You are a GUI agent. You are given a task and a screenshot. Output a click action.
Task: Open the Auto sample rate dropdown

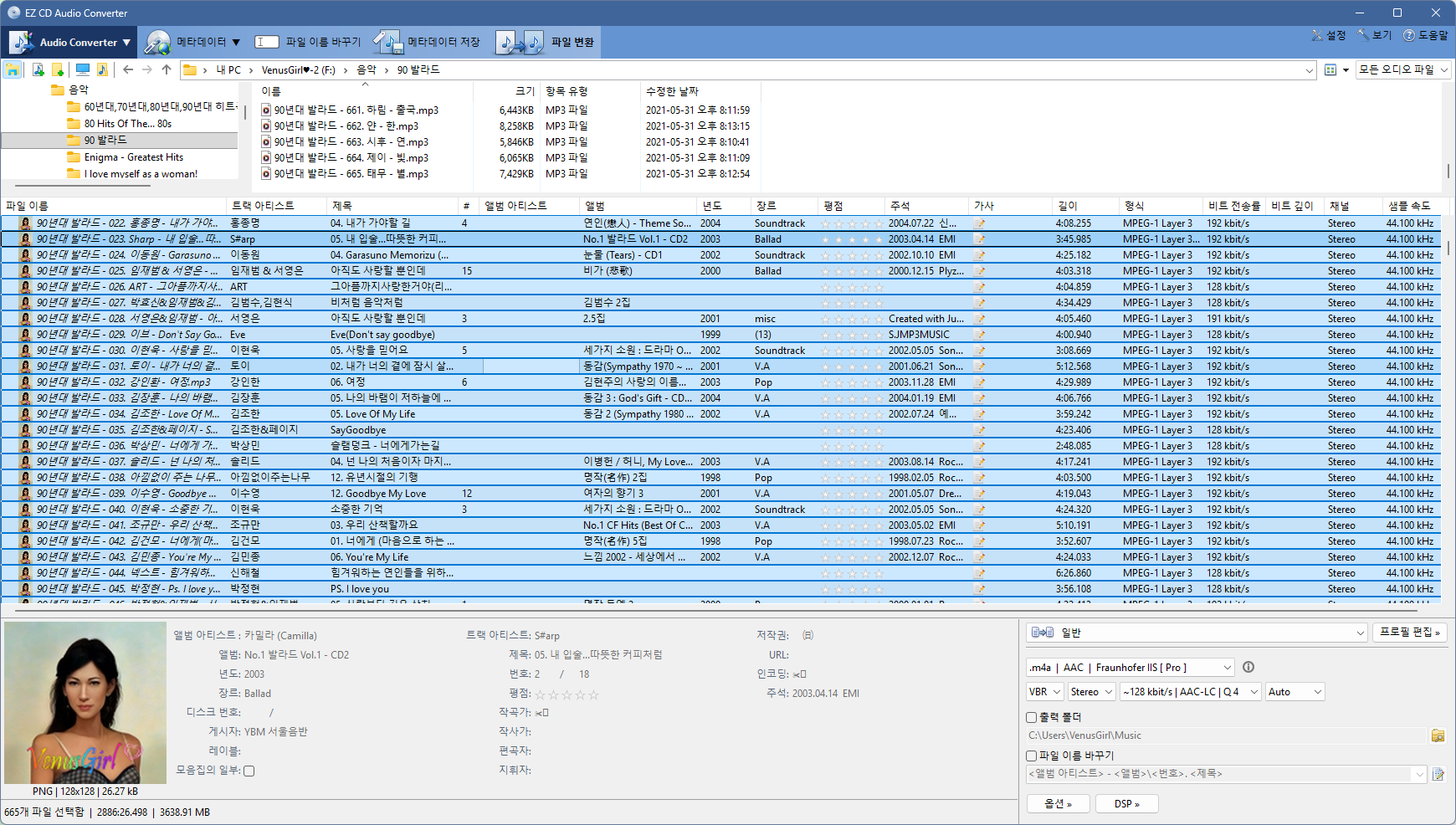point(1295,692)
